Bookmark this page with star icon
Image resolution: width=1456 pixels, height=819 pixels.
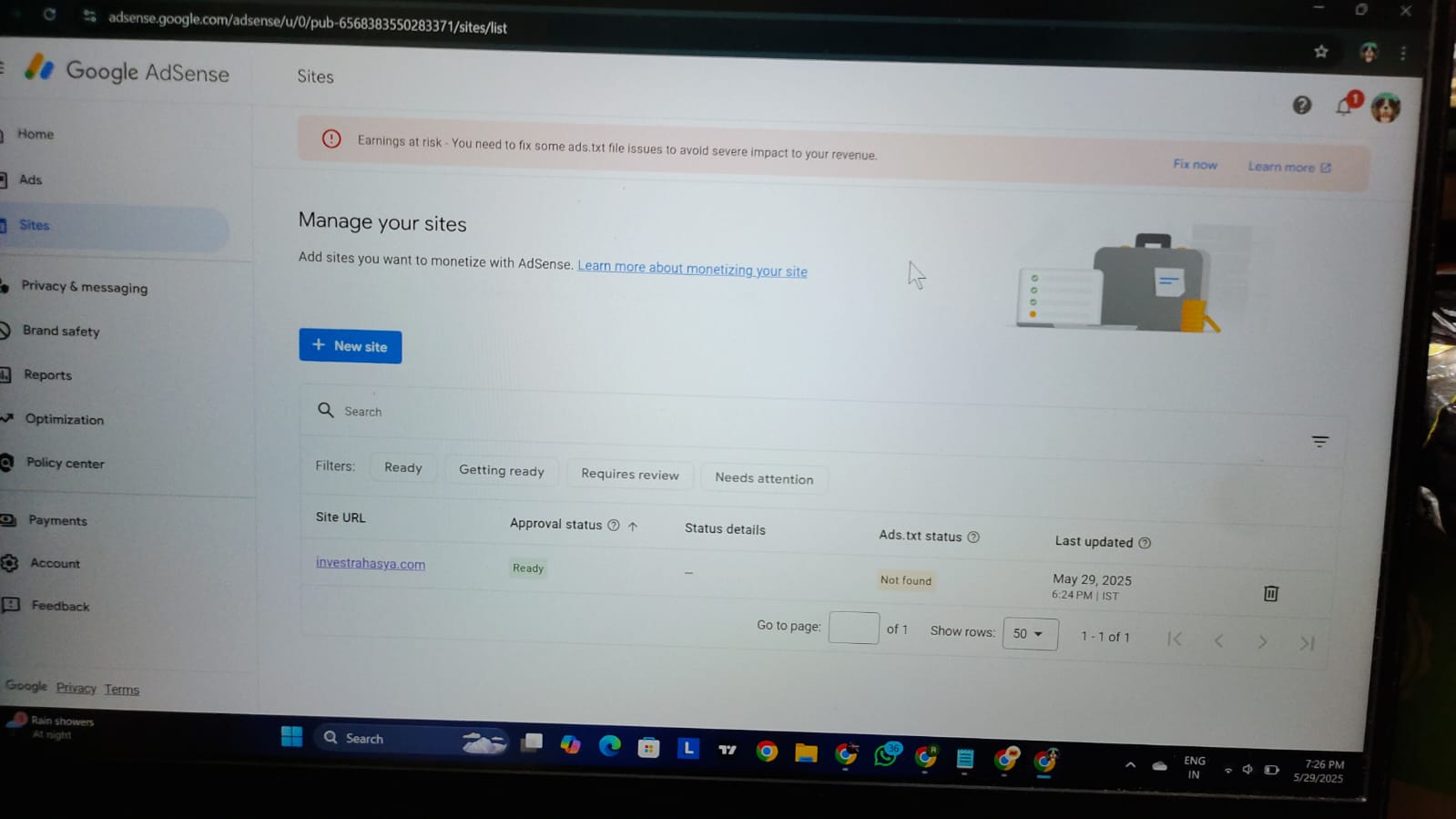[1321, 52]
